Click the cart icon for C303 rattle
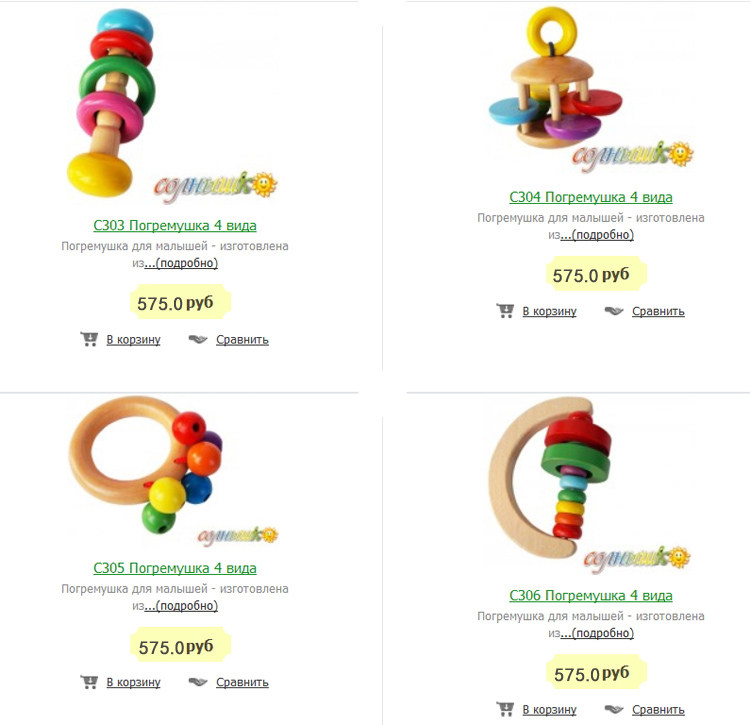The width and height of the screenshot is (750, 725). coord(89,339)
